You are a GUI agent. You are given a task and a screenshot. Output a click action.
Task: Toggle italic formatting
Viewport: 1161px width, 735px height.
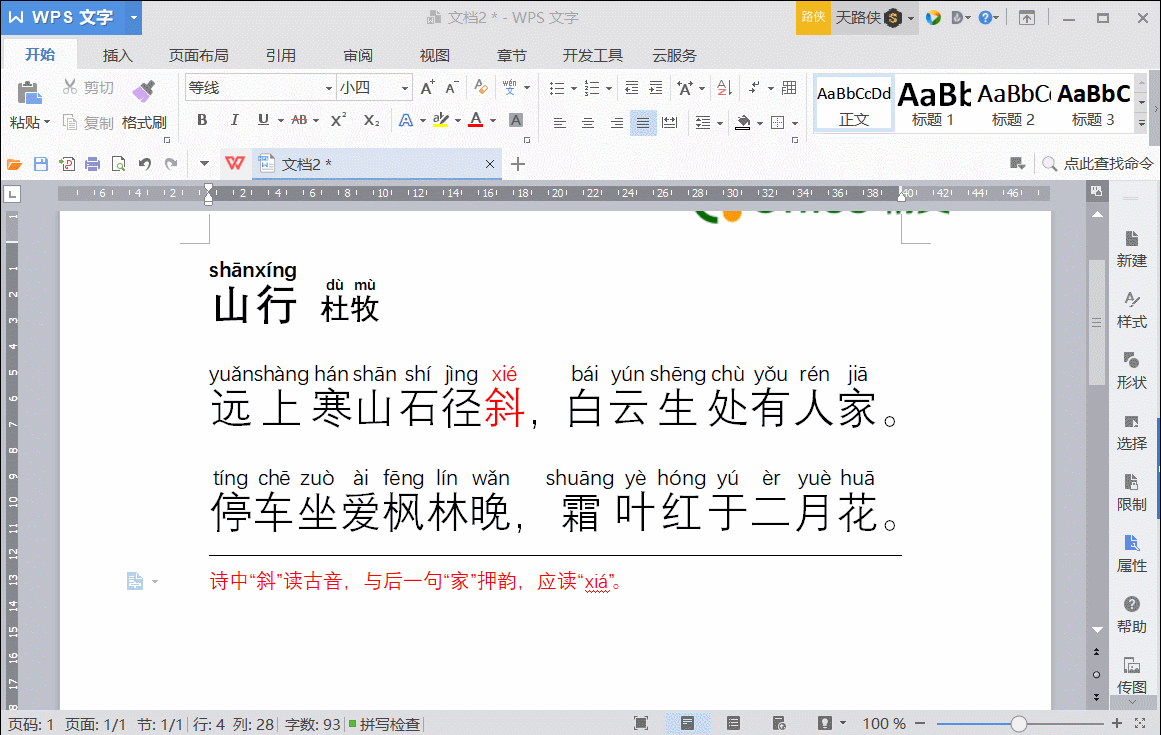[x=234, y=120]
